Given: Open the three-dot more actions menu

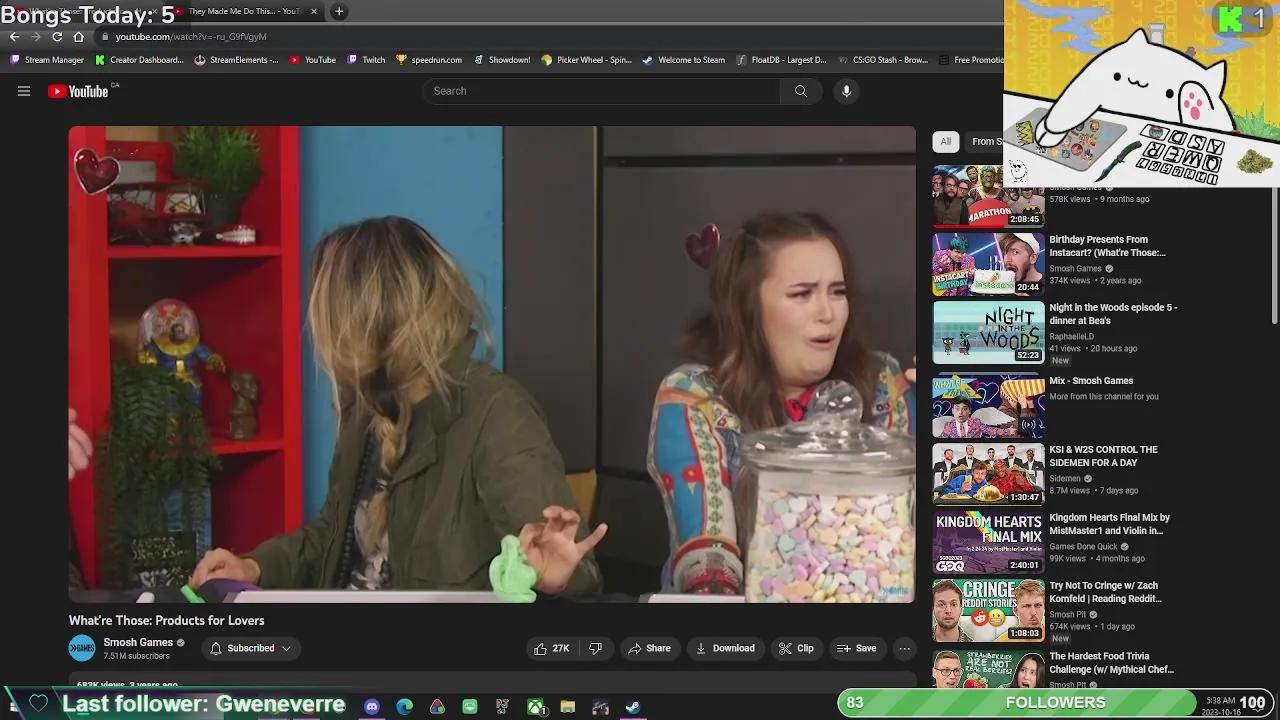Looking at the screenshot, I should (x=904, y=648).
